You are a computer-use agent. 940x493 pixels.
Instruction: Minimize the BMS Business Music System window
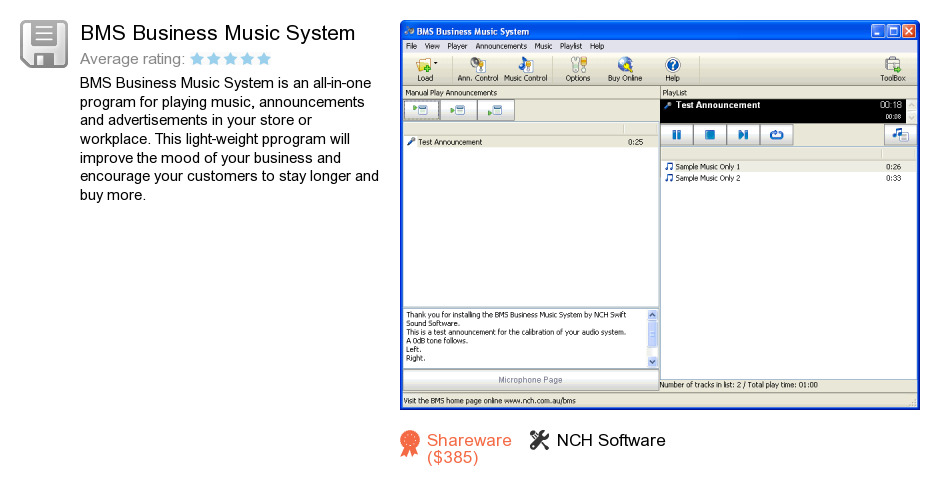[878, 31]
